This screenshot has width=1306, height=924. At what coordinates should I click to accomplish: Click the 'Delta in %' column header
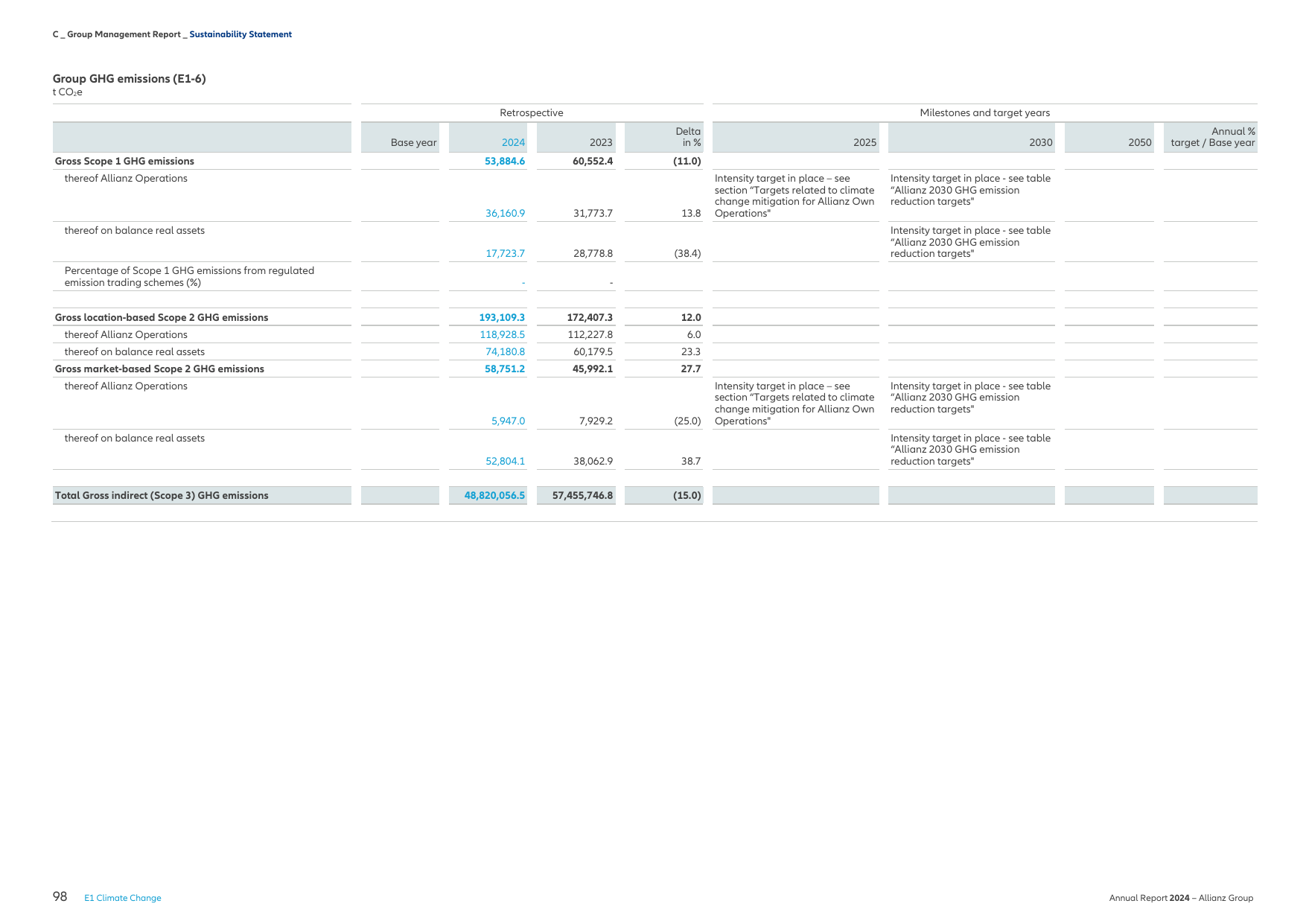pos(688,137)
